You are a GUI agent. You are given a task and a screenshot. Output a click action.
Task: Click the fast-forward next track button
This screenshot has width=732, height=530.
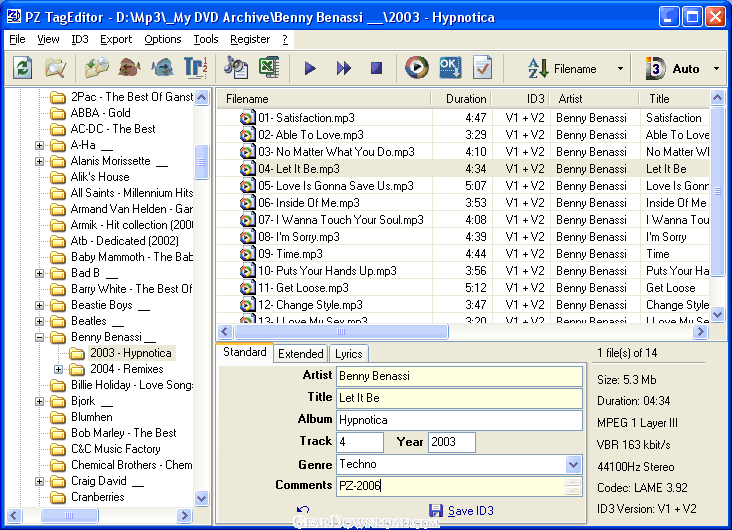[x=344, y=69]
